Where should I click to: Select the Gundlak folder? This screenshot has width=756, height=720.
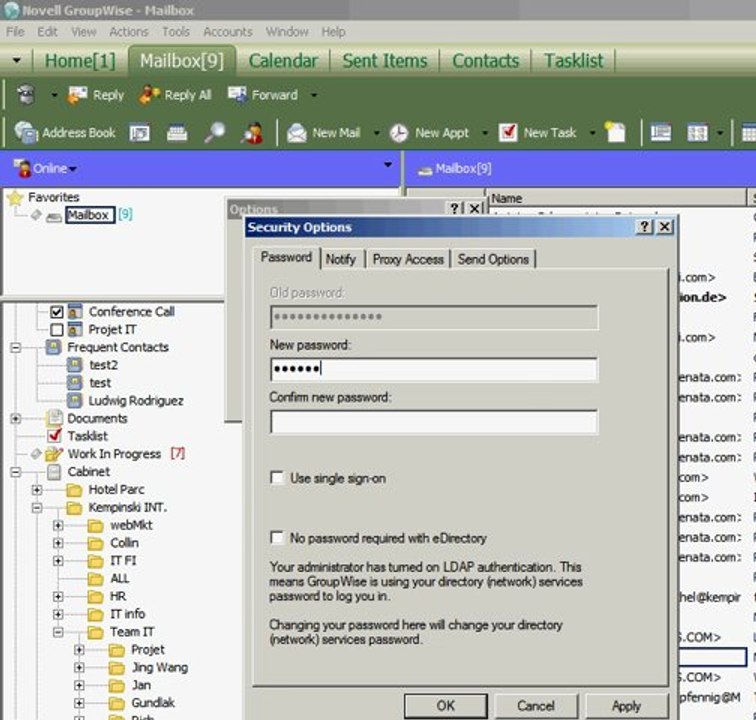point(153,703)
